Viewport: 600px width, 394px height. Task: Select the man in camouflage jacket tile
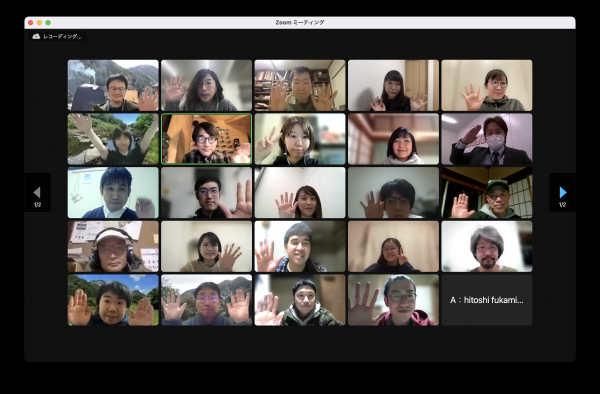tap(300, 300)
